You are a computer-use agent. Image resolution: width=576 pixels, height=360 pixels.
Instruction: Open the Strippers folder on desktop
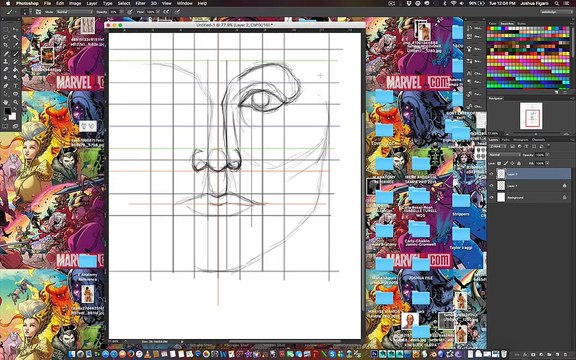click(461, 201)
